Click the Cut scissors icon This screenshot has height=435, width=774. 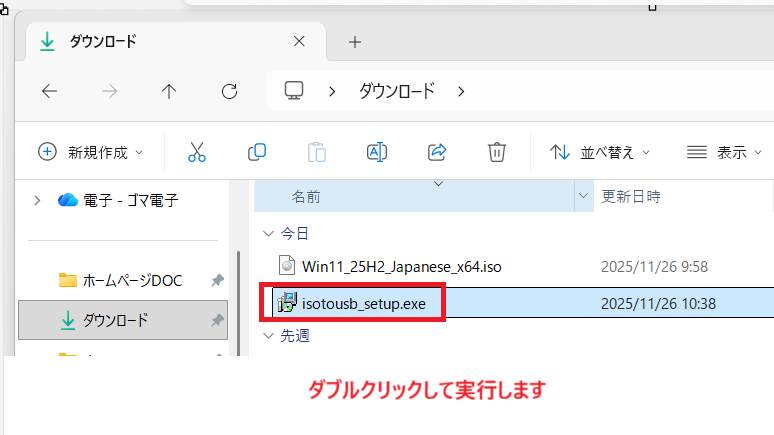(x=196, y=152)
